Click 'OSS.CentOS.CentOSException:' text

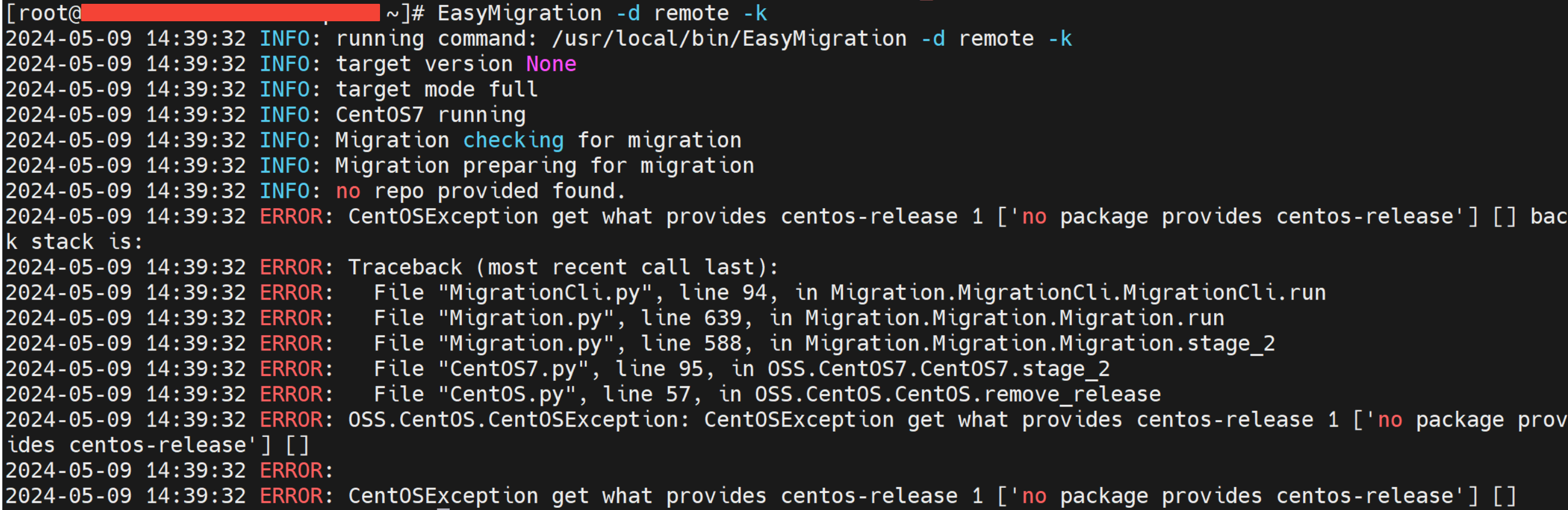tap(518, 420)
